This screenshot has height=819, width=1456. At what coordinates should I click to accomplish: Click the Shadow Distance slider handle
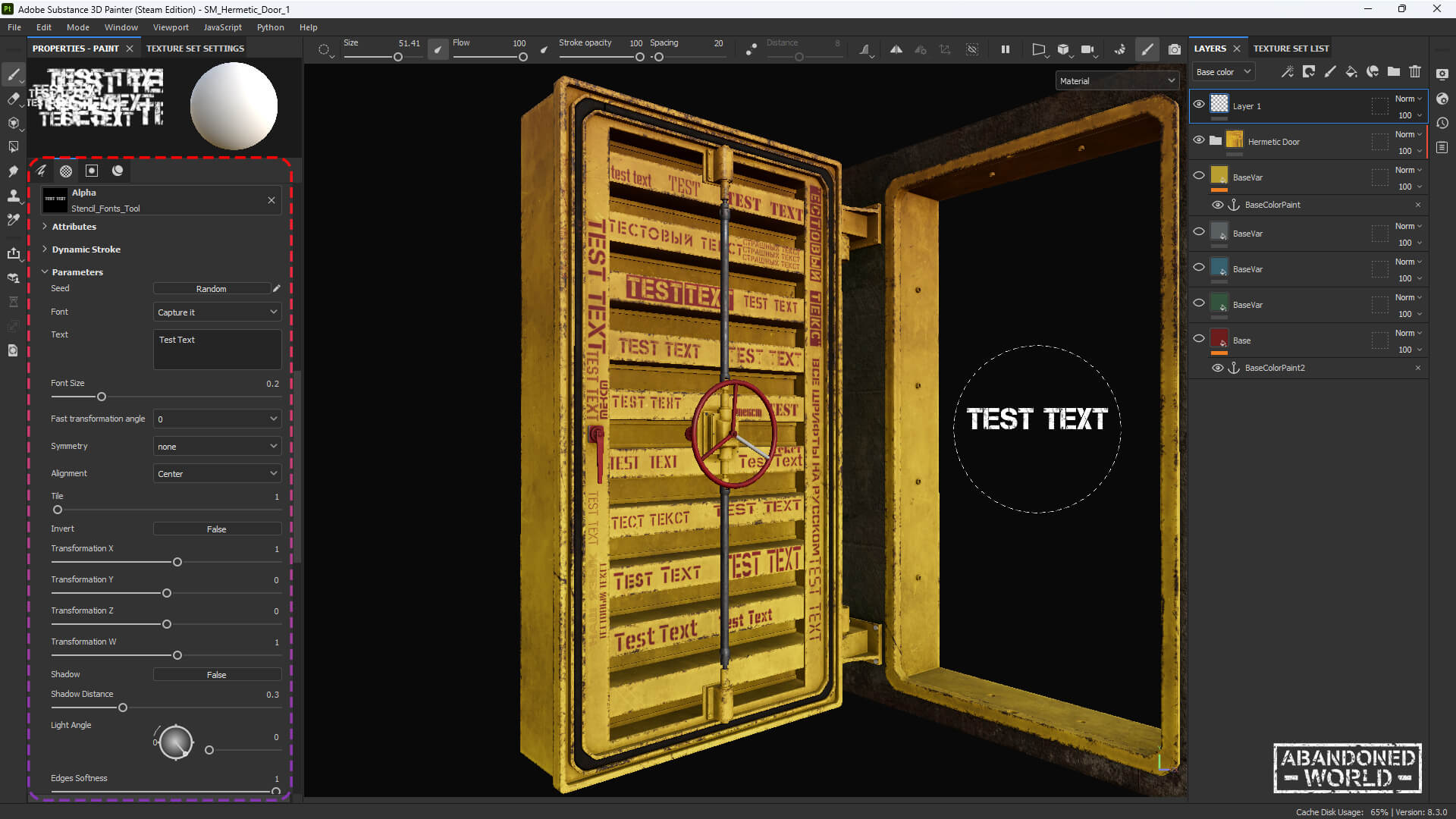[x=122, y=708]
